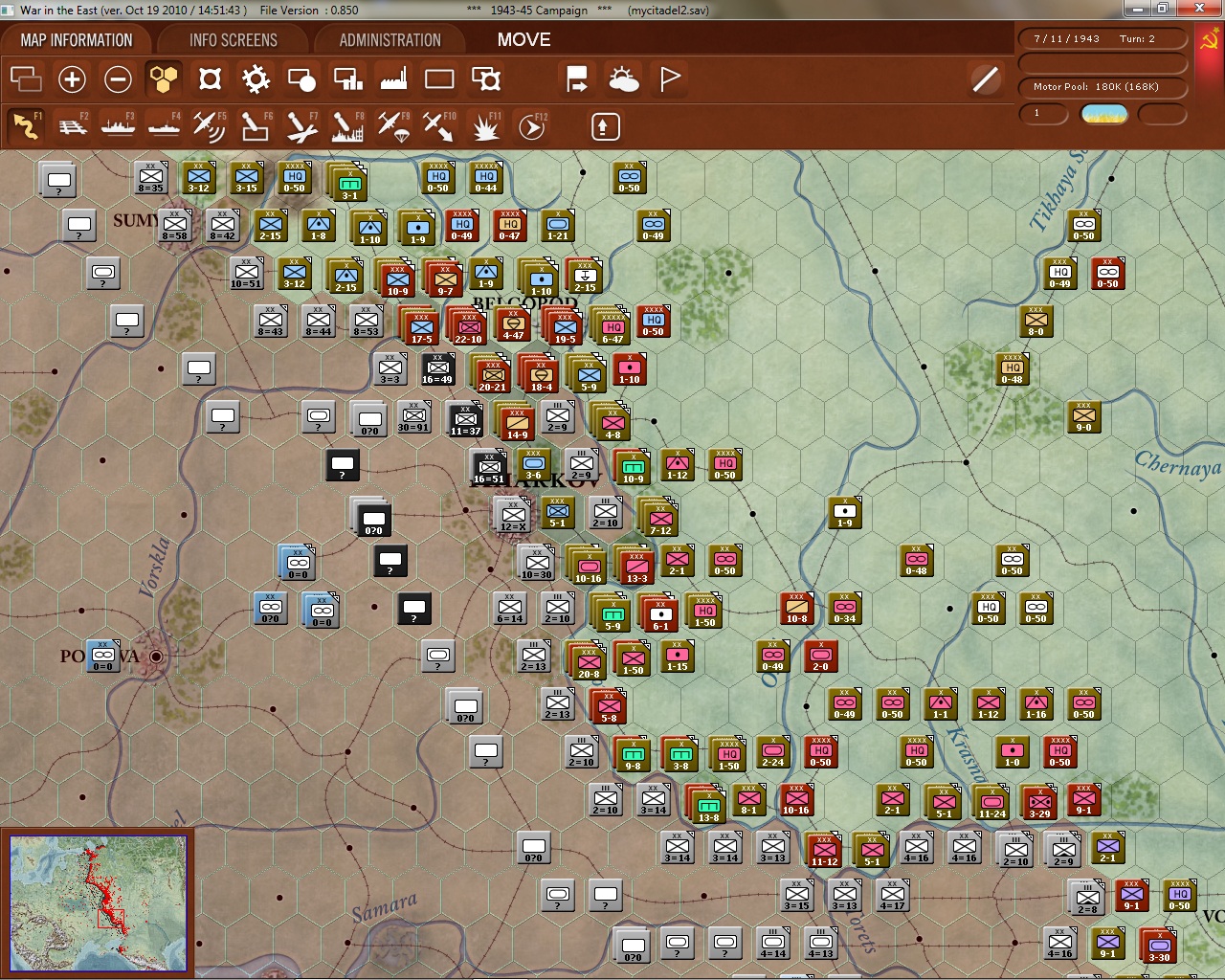Select the Soviet unit labeled 11-24
The height and width of the screenshot is (980, 1225).
(x=992, y=801)
